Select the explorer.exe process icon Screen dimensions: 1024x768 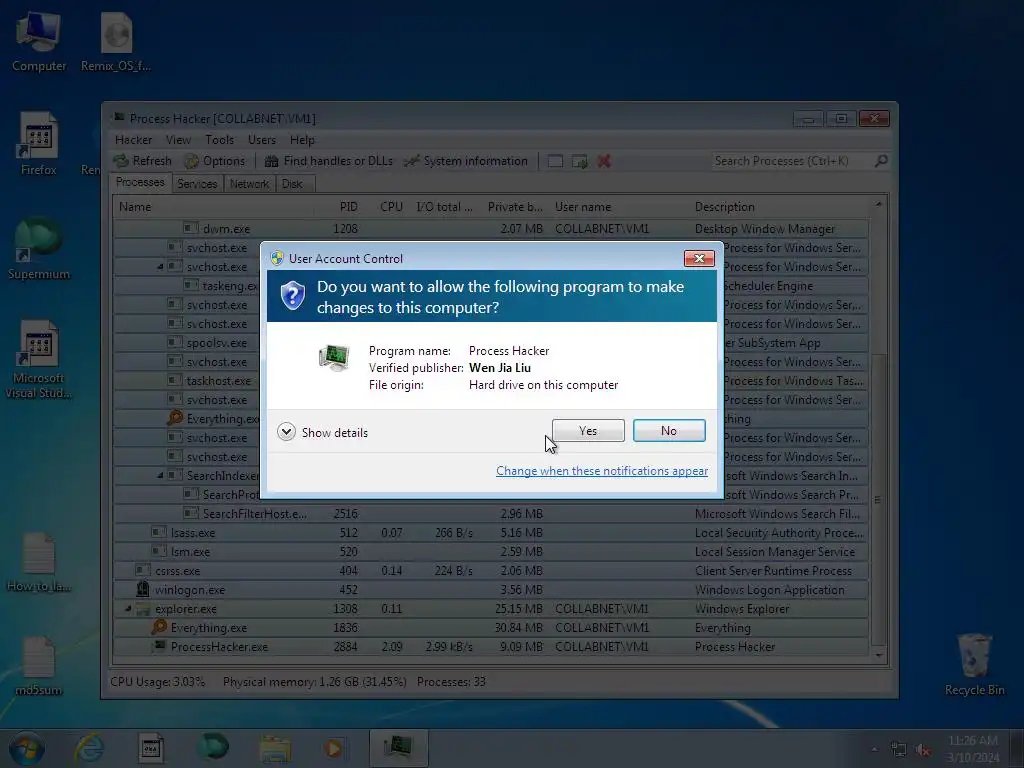tap(142, 609)
